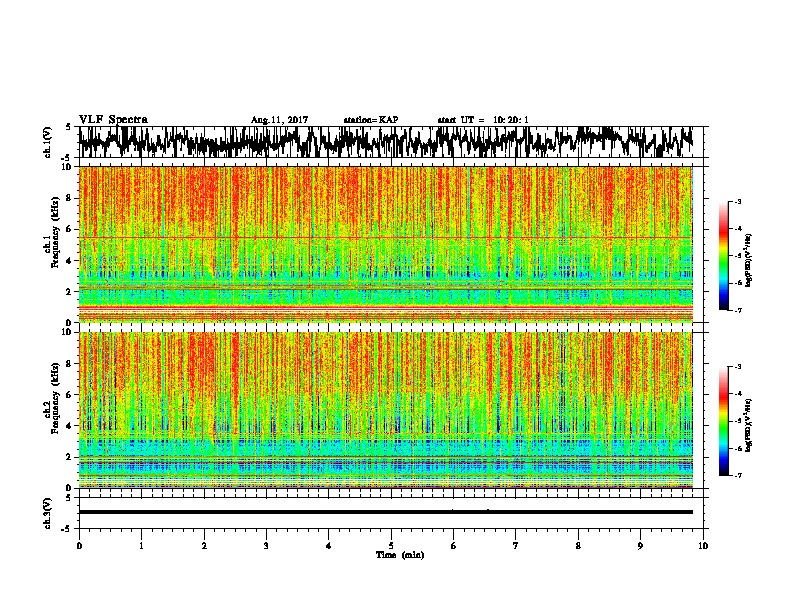Click the "-3" label on ch.1 colorbar
This screenshot has height=612, width=792.
coord(737,201)
